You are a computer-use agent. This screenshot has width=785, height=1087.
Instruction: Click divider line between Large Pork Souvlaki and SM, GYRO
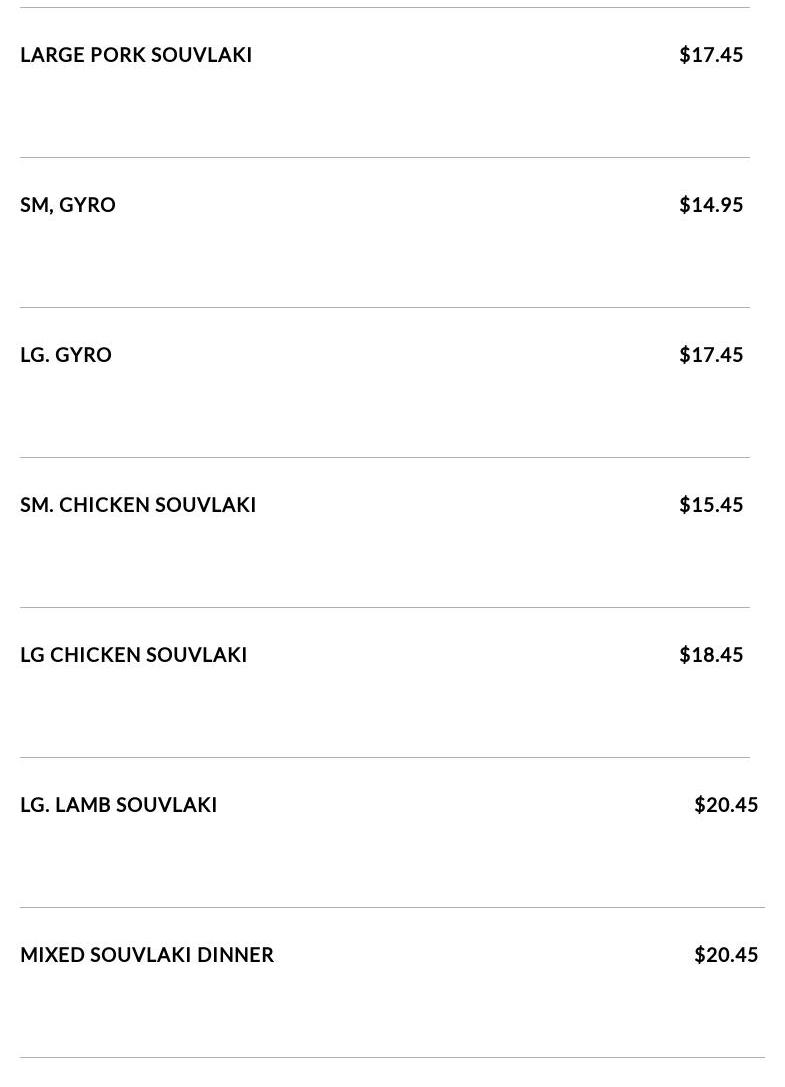(x=385, y=157)
